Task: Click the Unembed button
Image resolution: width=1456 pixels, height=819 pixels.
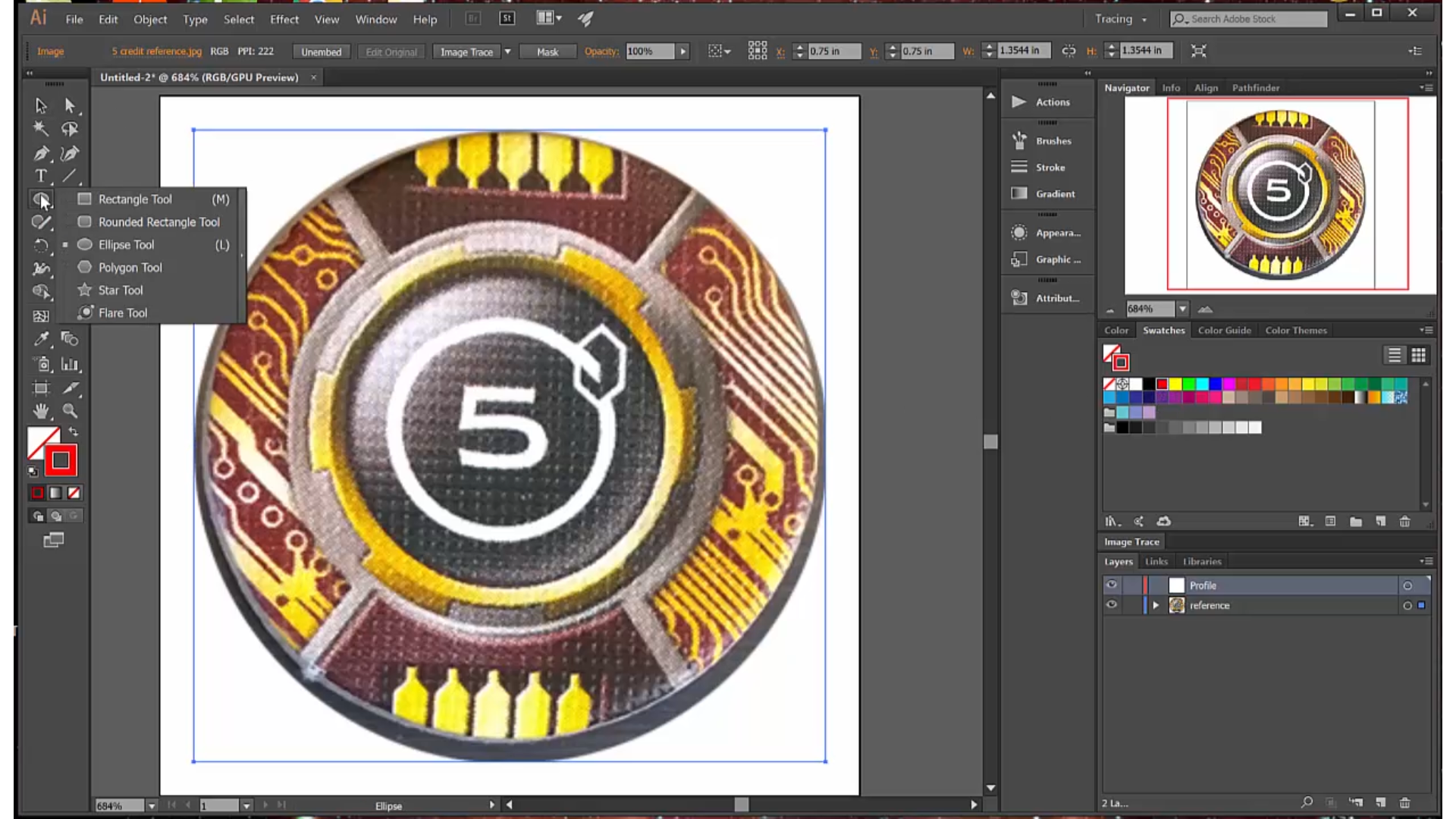Action: 321,51
